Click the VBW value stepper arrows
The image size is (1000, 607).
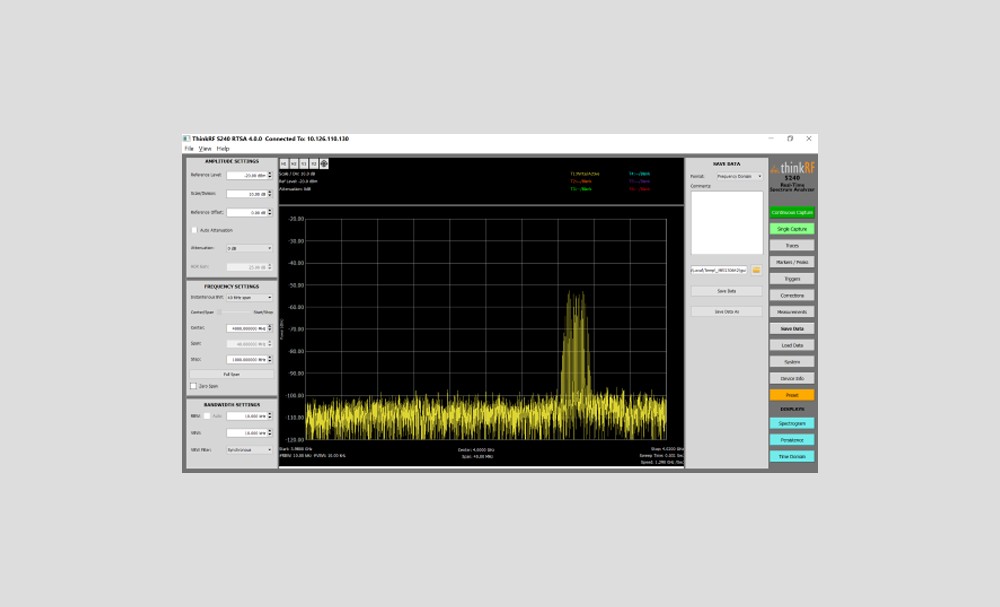click(269, 433)
